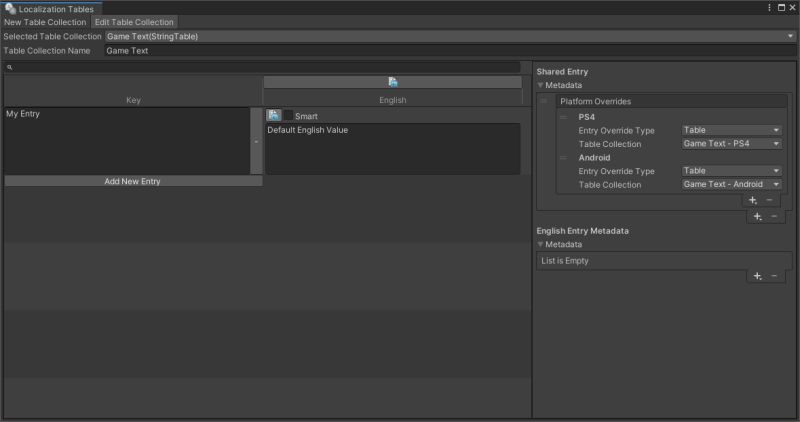Remove English Entry Metadata with minus button
This screenshot has width=800, height=422.
(774, 276)
